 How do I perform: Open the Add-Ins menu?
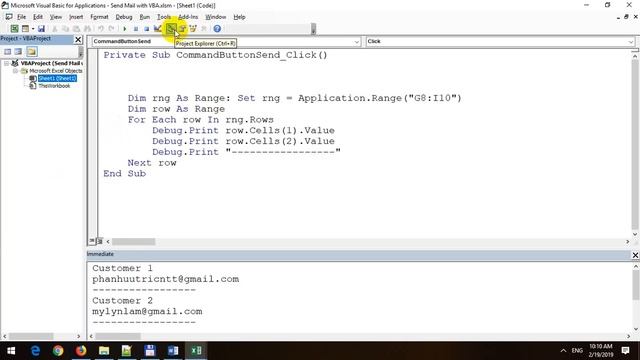tap(188, 17)
